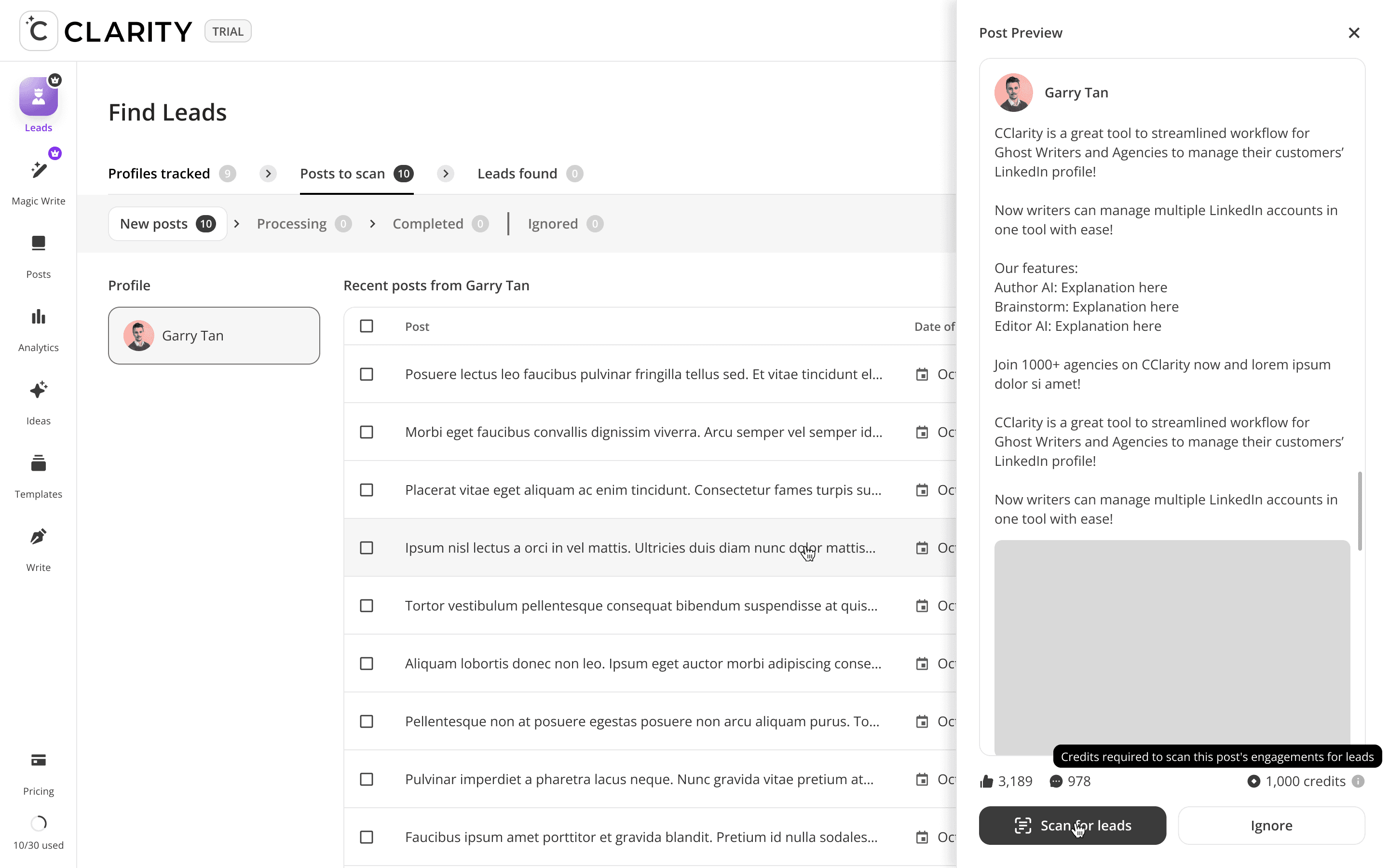This screenshot has height=868, width=1389.
Task: Open Magic Write from the sidebar
Action: pos(39,171)
